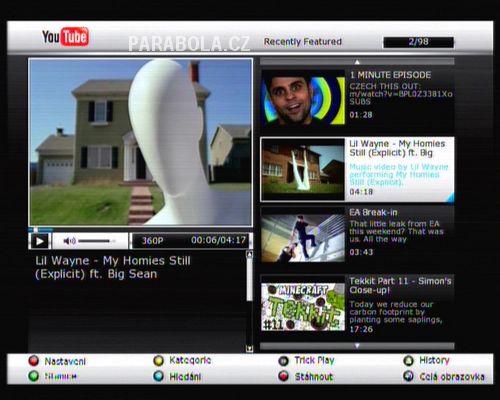Click the 'Today we reduce our carbon footprint' description
500x400 pixels.
tap(396, 312)
